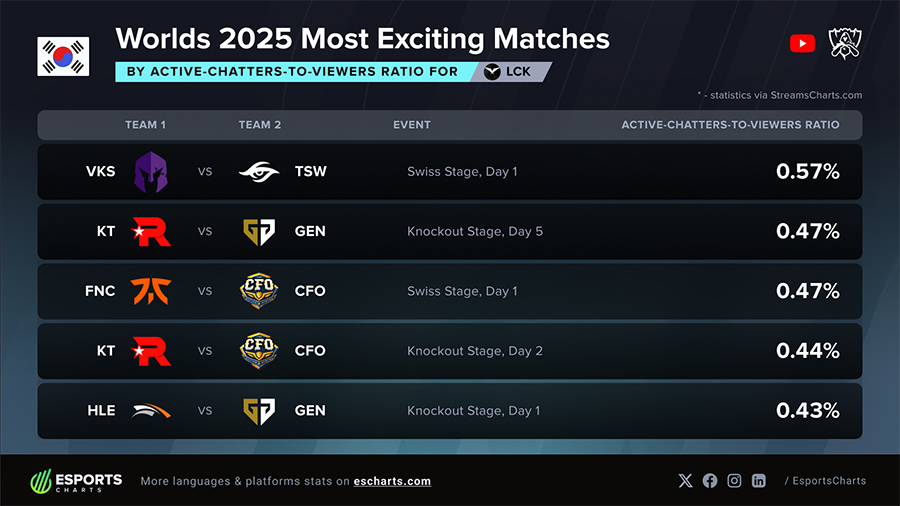Click the YouTube icon in the header
The image size is (900, 506).
802,43
